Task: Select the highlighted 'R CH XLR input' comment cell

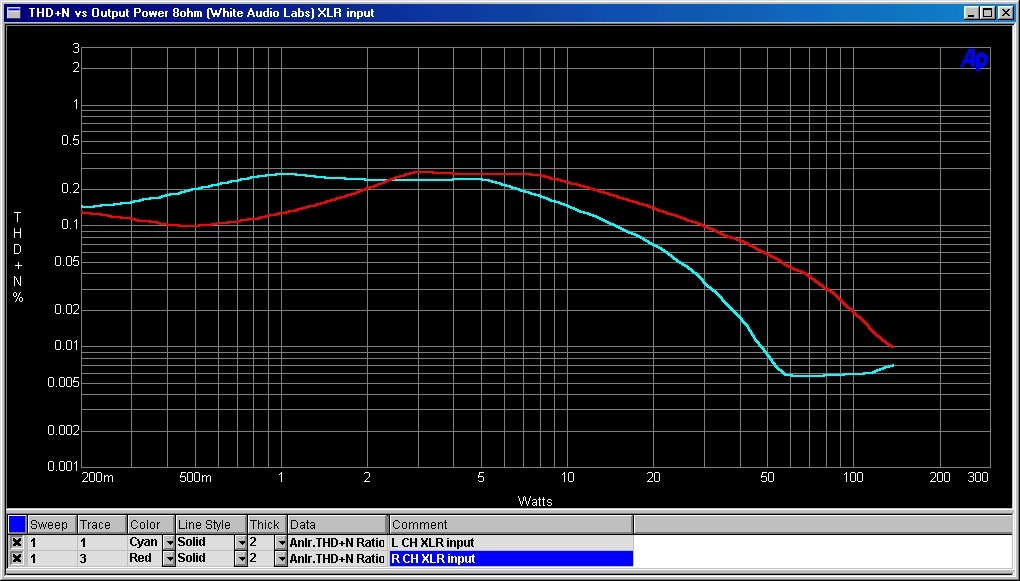Action: 511,558
